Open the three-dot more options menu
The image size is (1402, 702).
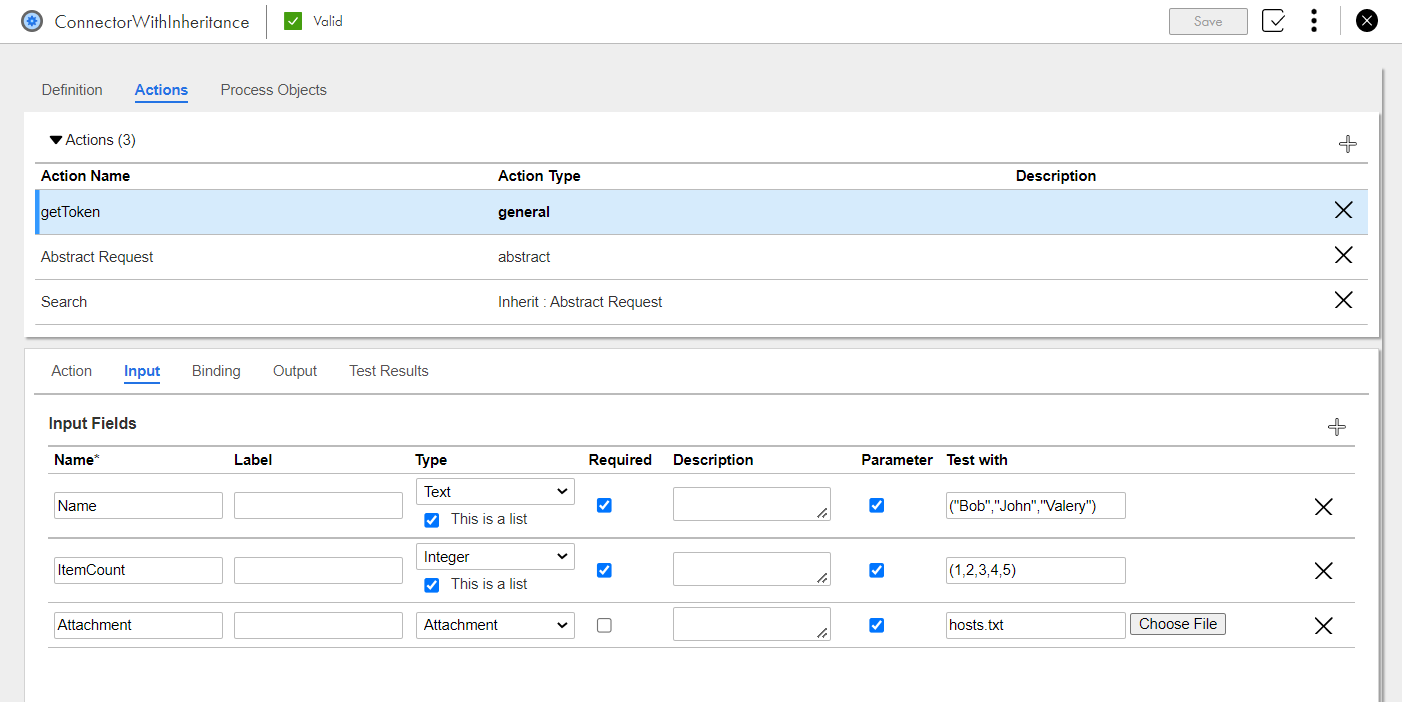point(1314,21)
